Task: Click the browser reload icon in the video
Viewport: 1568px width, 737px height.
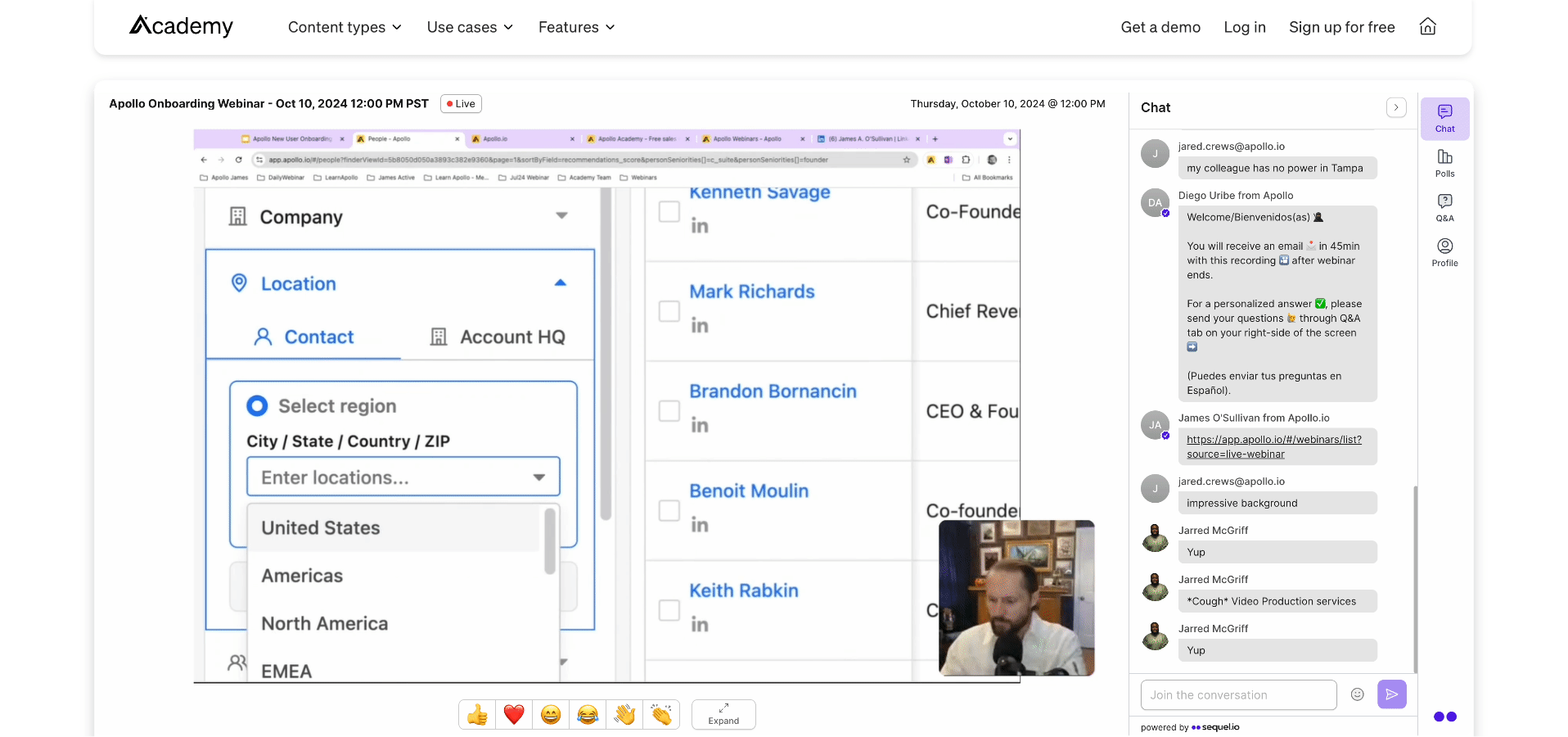Action: 238,160
